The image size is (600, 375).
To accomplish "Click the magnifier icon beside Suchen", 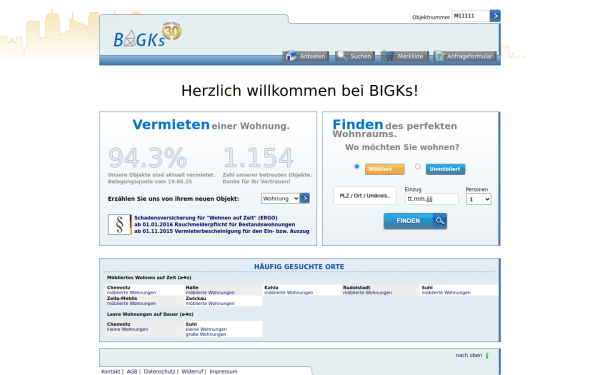I will click(x=342, y=56).
